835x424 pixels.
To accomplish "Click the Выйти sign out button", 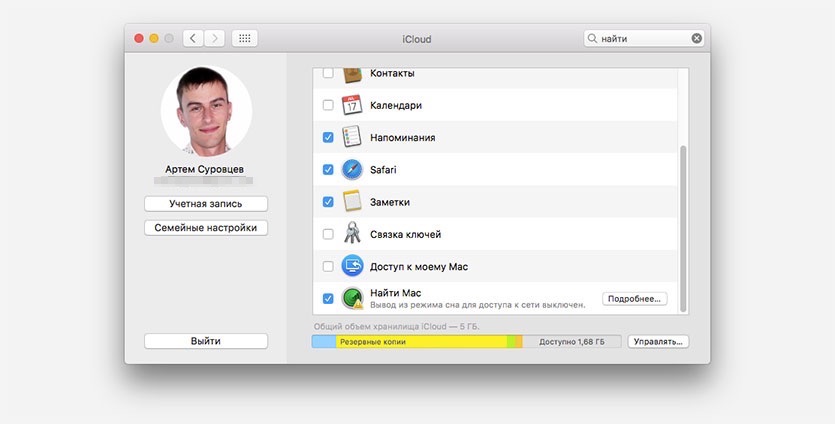I will (206, 341).
